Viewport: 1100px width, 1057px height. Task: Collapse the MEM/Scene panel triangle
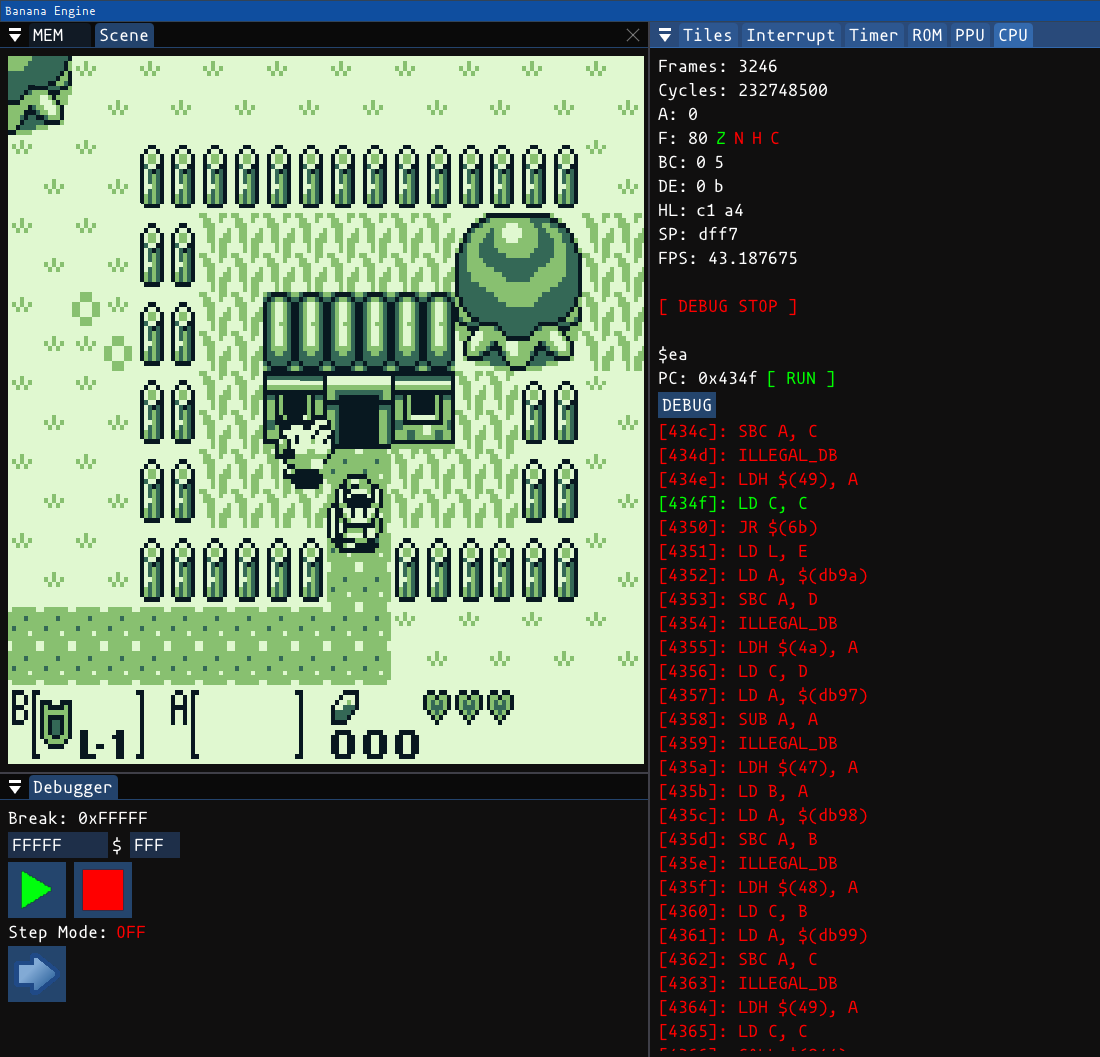(x=15, y=35)
